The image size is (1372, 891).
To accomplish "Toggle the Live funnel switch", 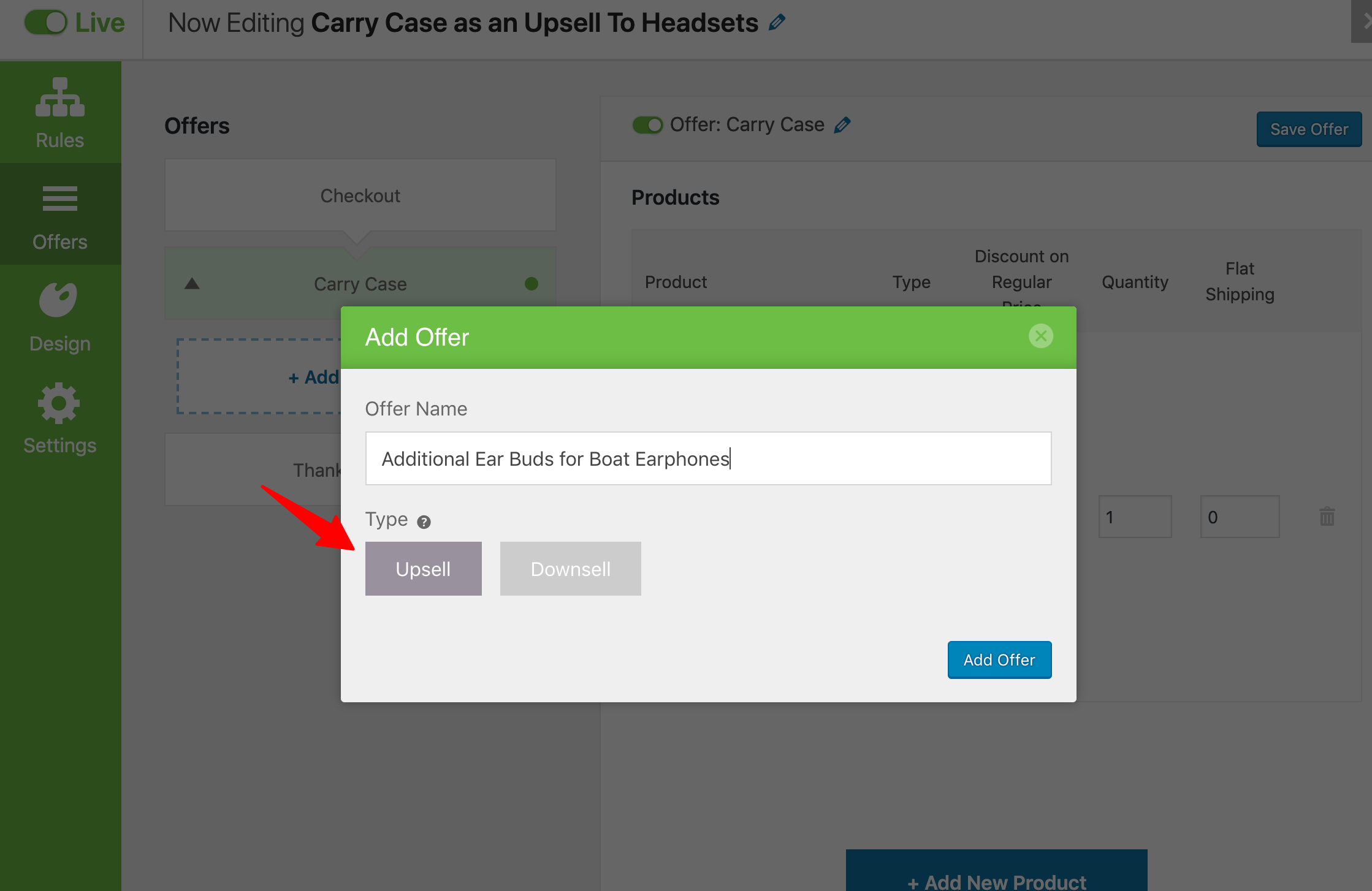I will (46, 23).
